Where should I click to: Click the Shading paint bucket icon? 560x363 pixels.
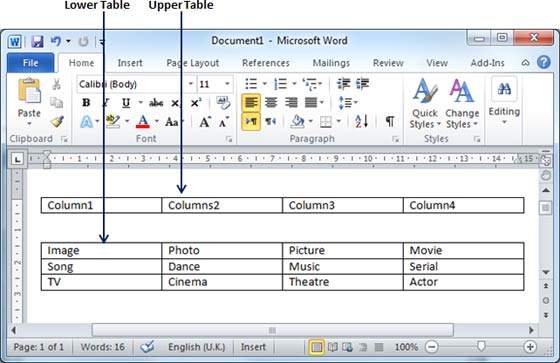coord(297,121)
